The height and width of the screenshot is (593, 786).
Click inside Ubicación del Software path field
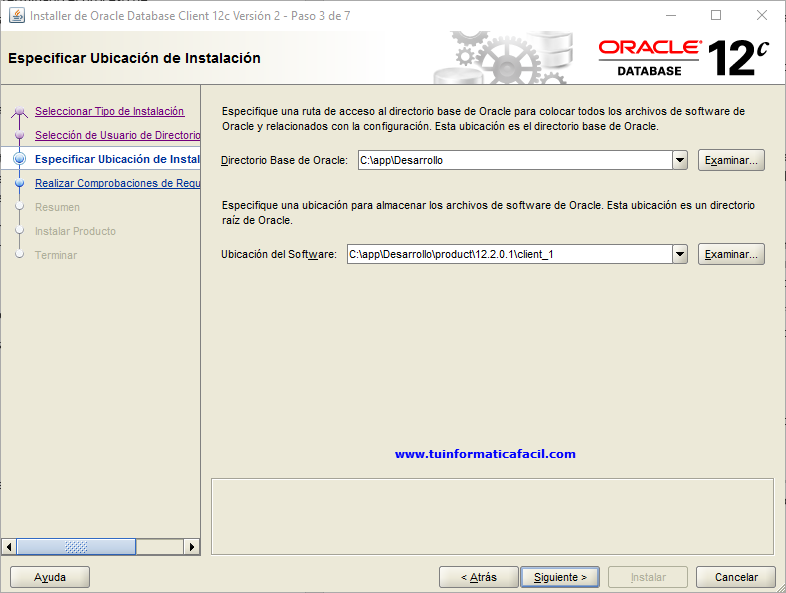click(x=509, y=254)
